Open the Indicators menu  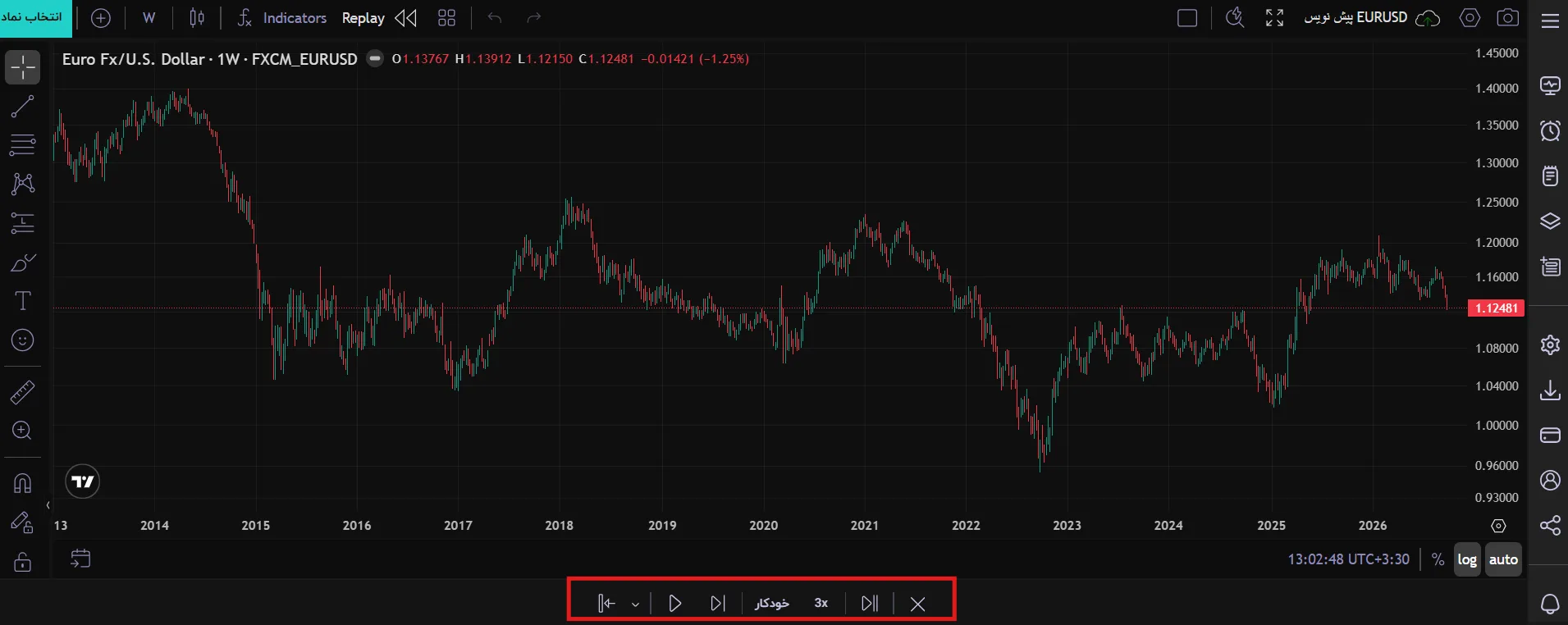pyautogui.click(x=282, y=18)
